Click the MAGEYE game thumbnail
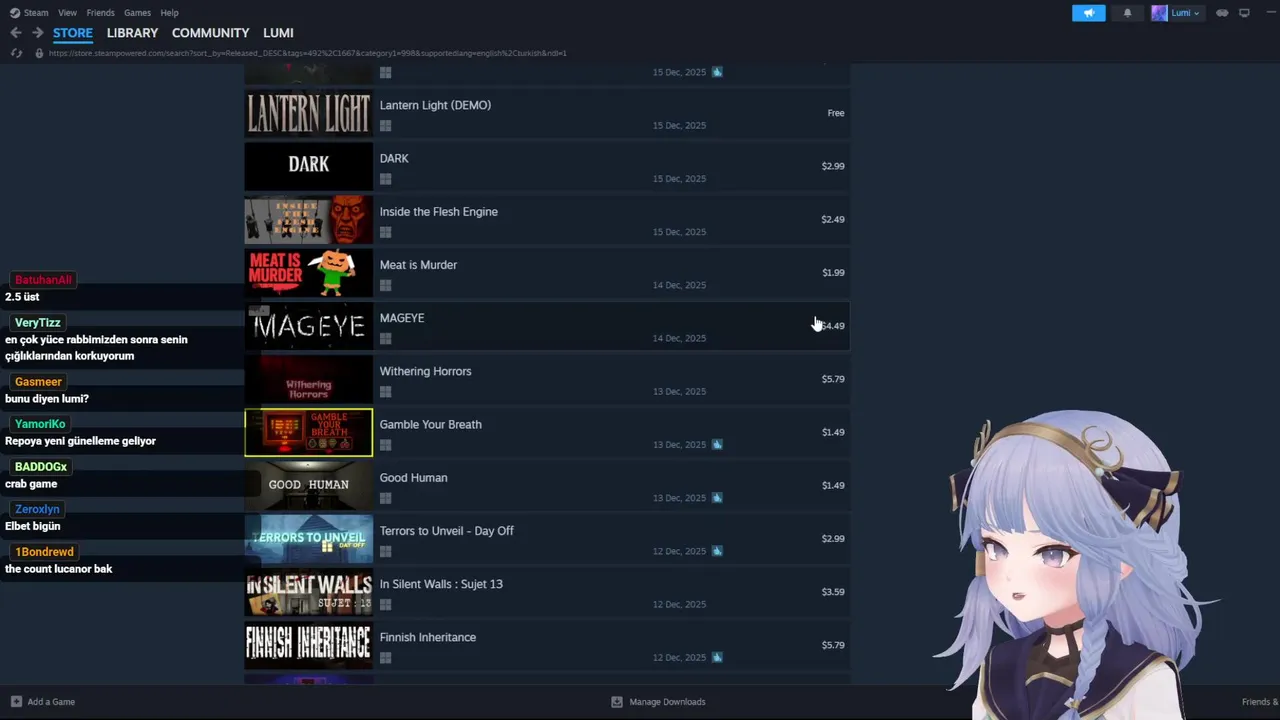Viewport: 1280px width, 720px height. click(x=308, y=326)
